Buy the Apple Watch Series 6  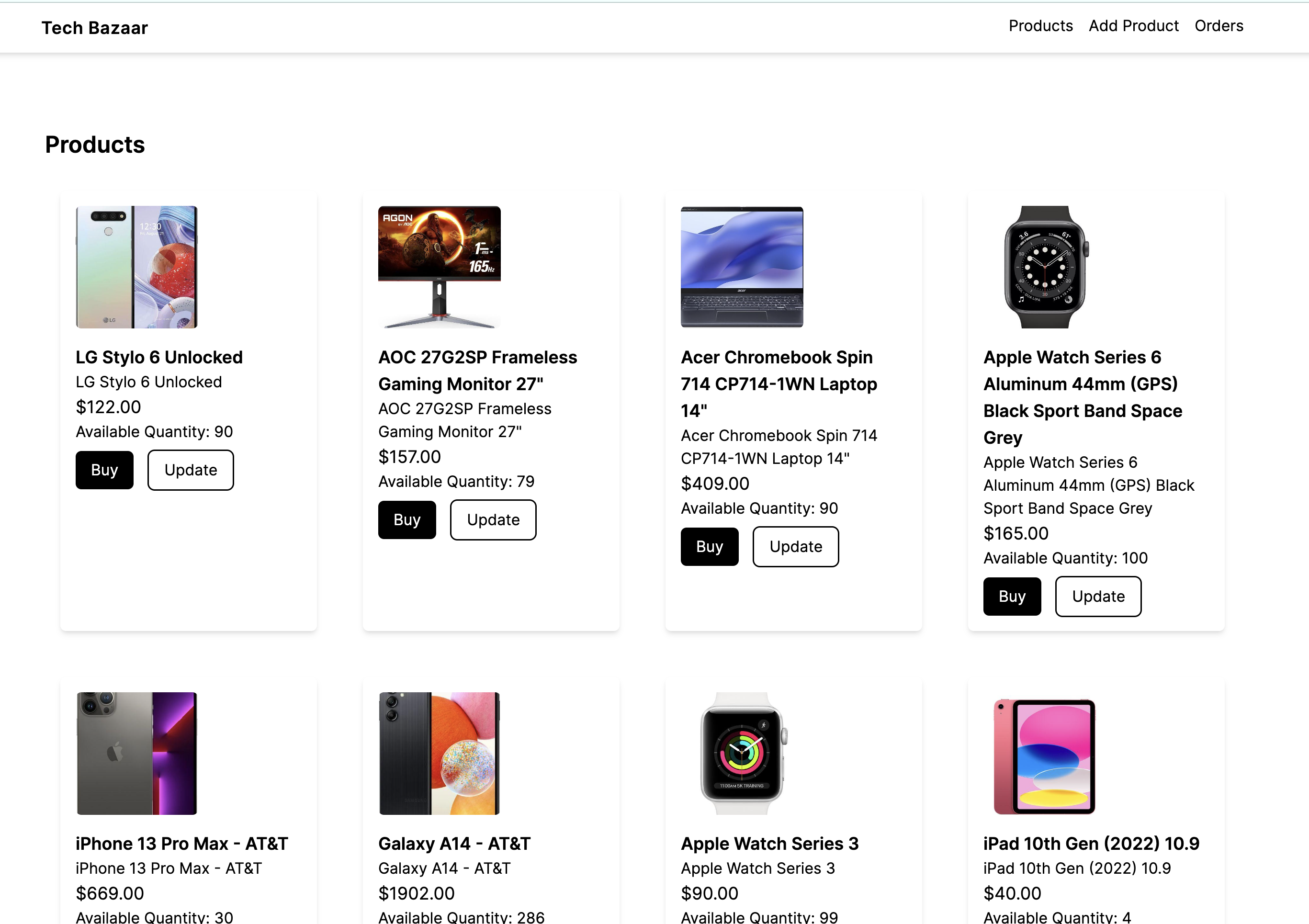coord(1012,596)
